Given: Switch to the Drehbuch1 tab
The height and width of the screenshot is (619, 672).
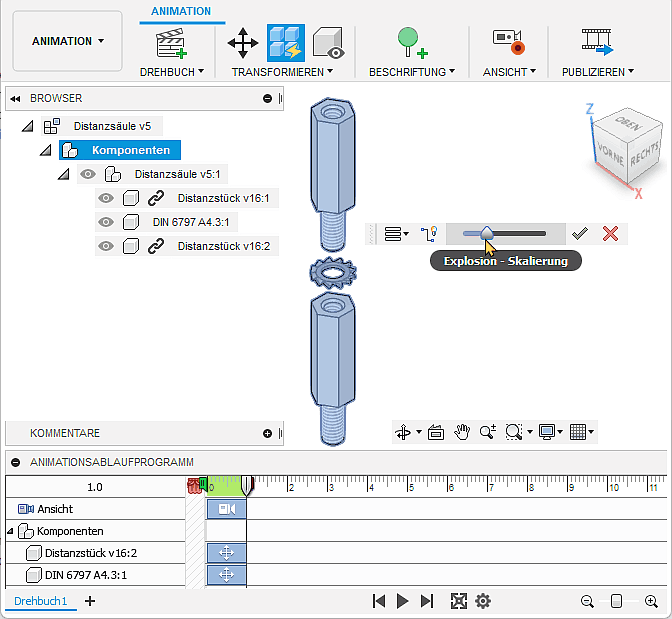Looking at the screenshot, I should pyautogui.click(x=41, y=601).
